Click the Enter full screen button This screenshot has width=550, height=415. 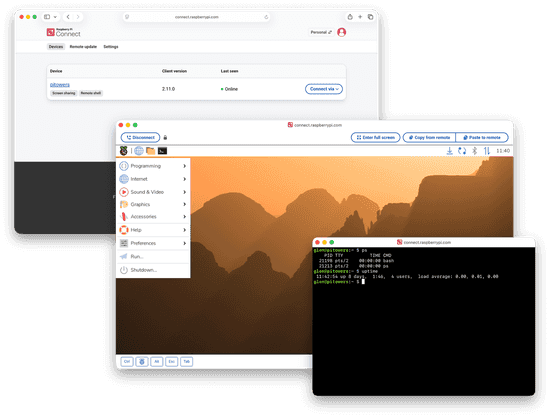(375, 138)
